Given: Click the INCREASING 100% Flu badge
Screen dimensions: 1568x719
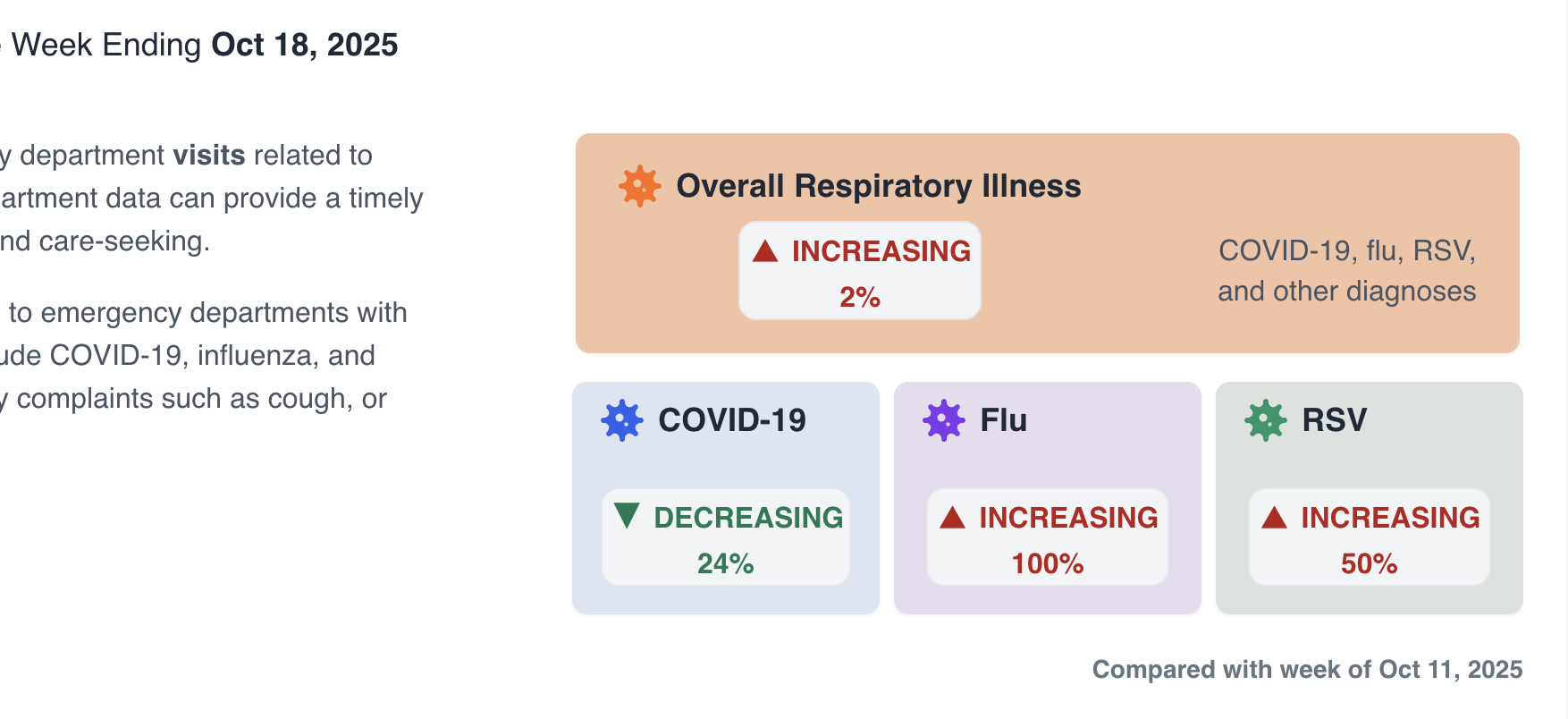Looking at the screenshot, I should pyautogui.click(x=1048, y=537).
